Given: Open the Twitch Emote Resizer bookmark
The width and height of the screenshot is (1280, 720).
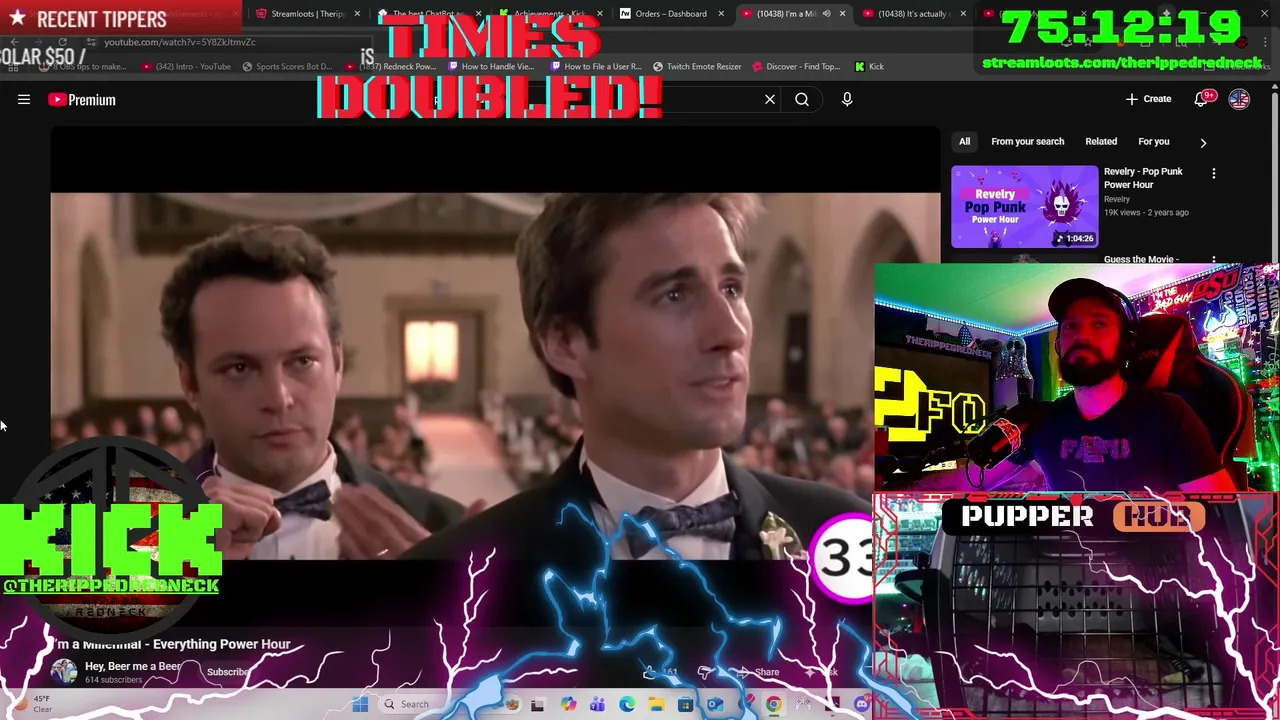Looking at the screenshot, I should [696, 67].
